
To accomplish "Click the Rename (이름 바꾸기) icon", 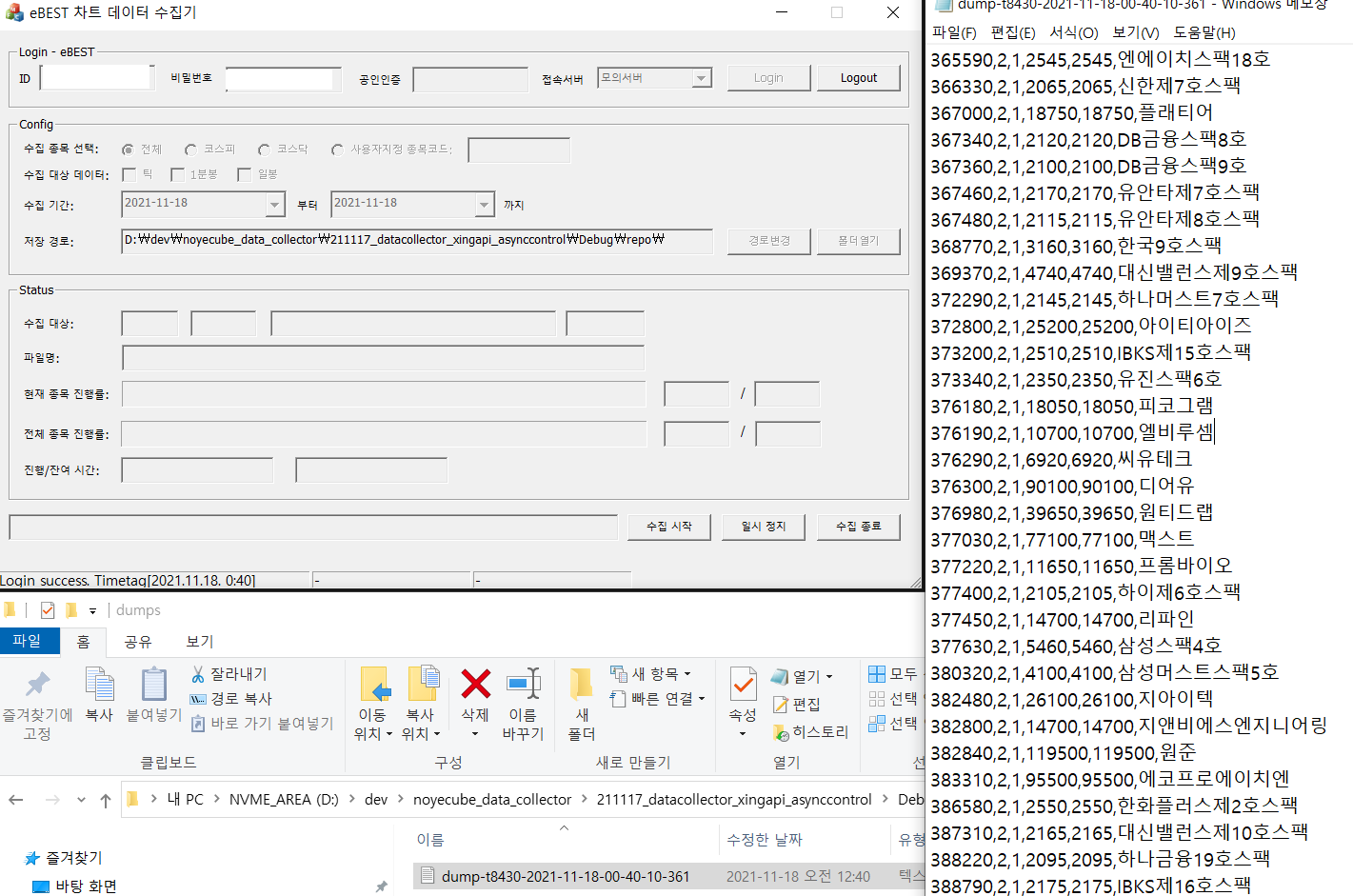I will (x=524, y=684).
